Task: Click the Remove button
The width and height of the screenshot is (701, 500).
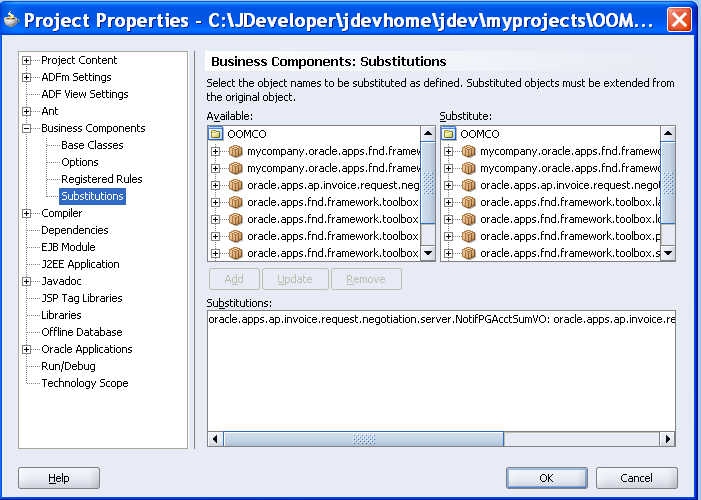Action: 366,279
